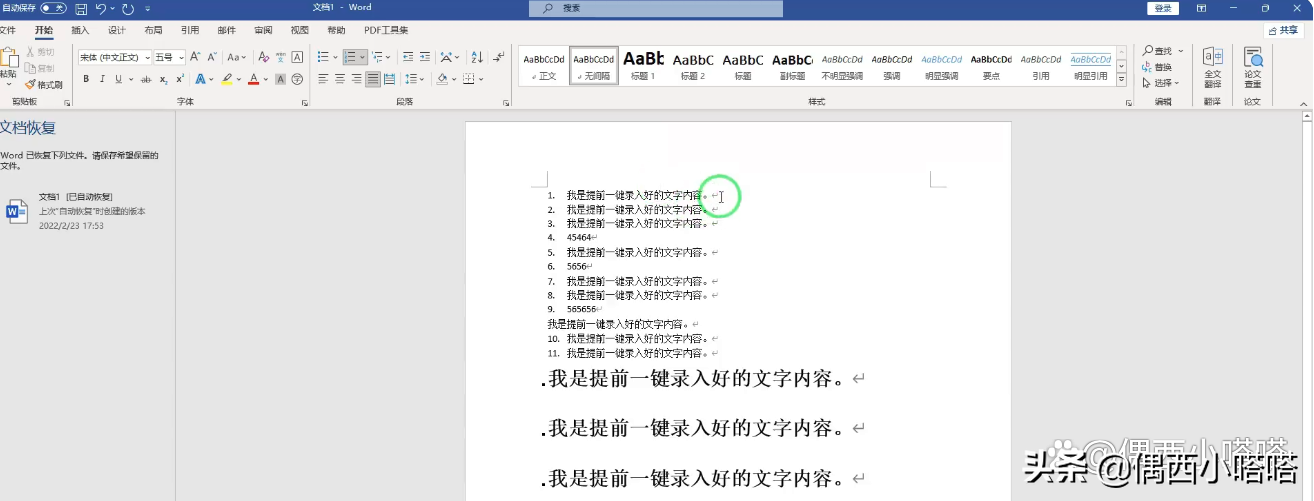Click the Save icon in title bar
Image resolution: width=1314 pixels, height=501 pixels.
pos(81,8)
